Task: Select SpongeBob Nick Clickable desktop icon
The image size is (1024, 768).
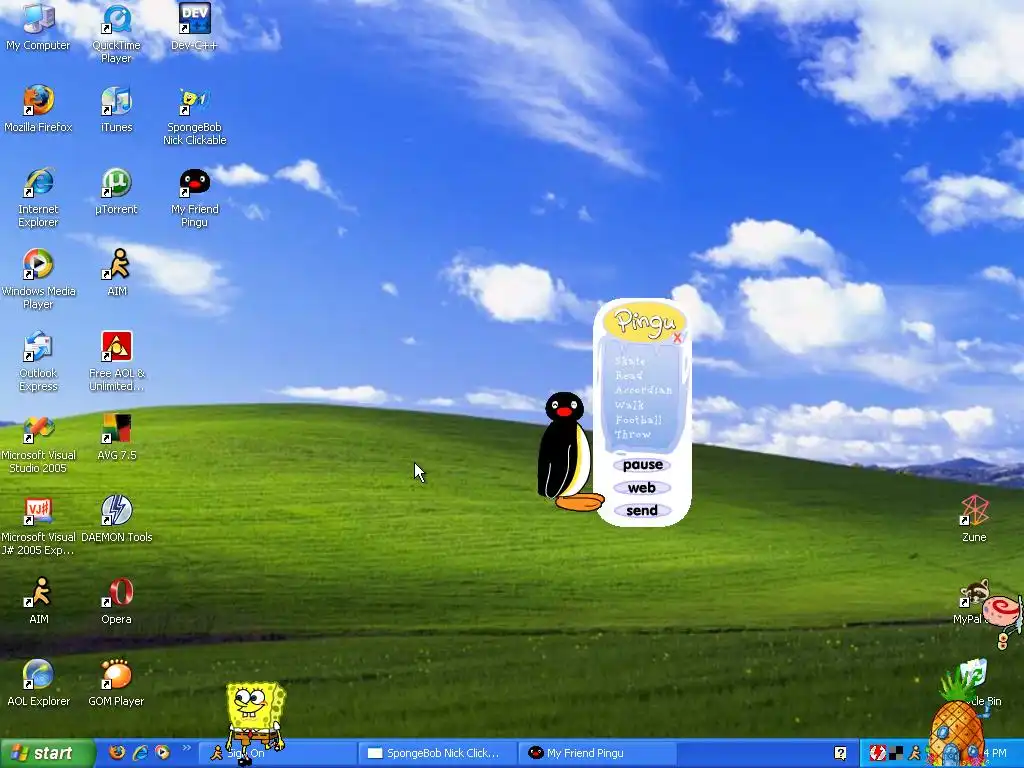Action: click(194, 115)
